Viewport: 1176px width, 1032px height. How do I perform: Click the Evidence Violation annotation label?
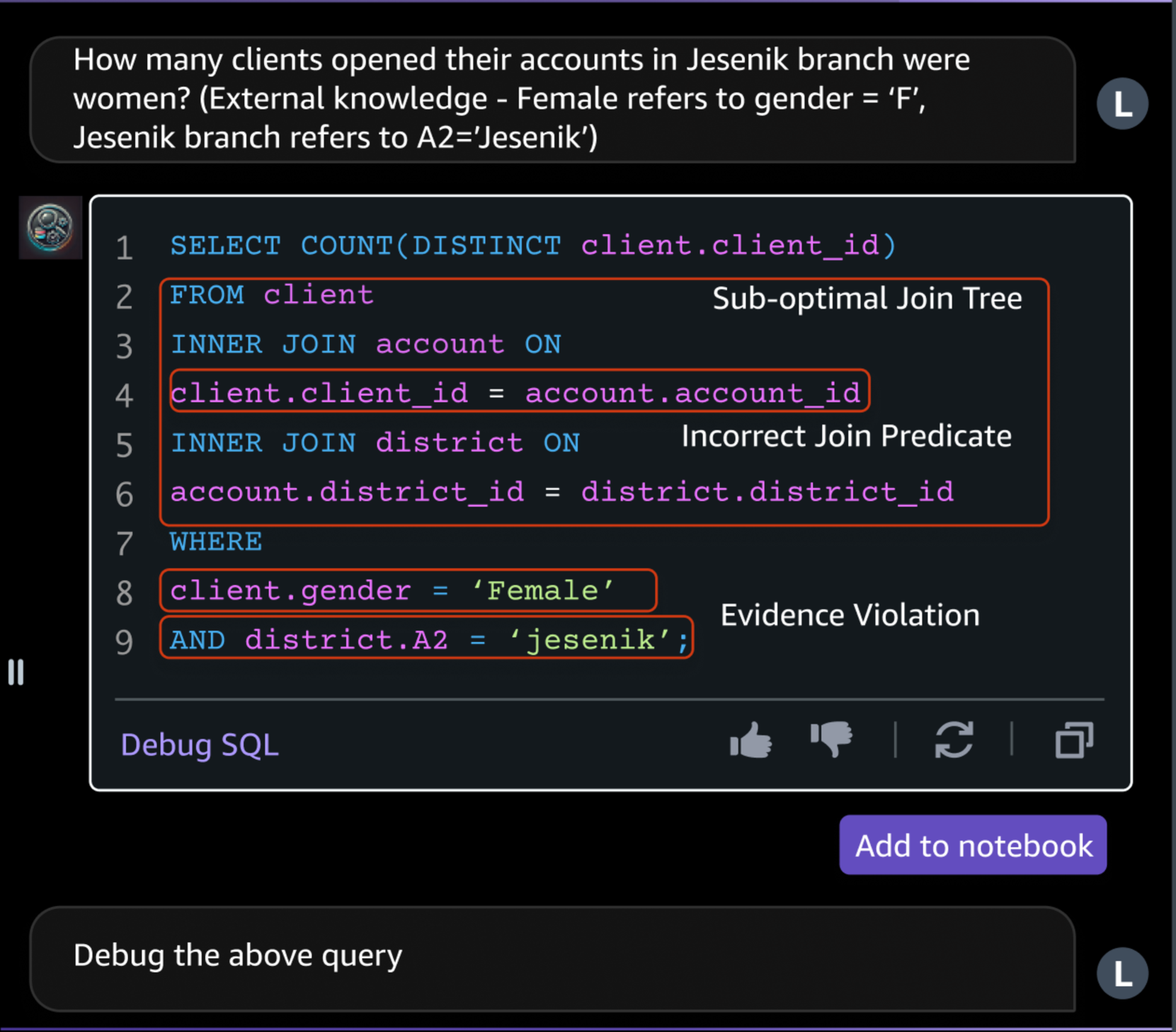pos(850,615)
